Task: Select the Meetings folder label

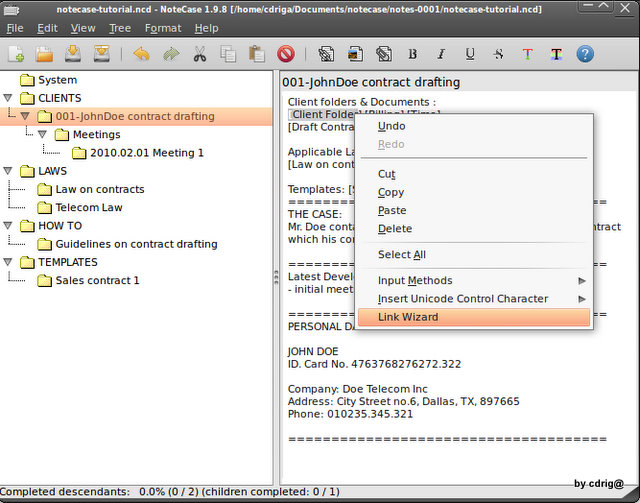Action: [96, 134]
